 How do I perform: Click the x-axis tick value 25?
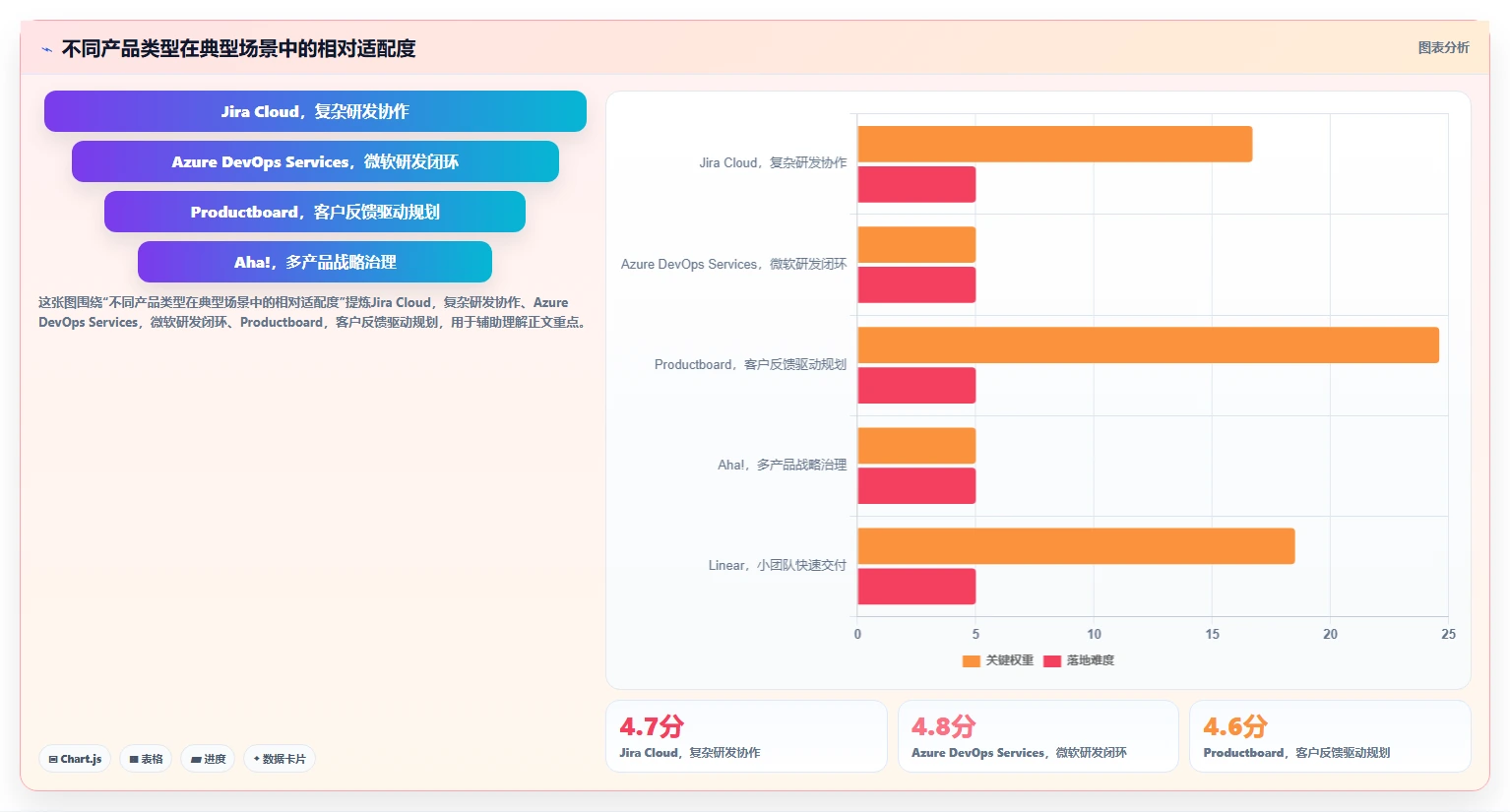pos(1448,634)
